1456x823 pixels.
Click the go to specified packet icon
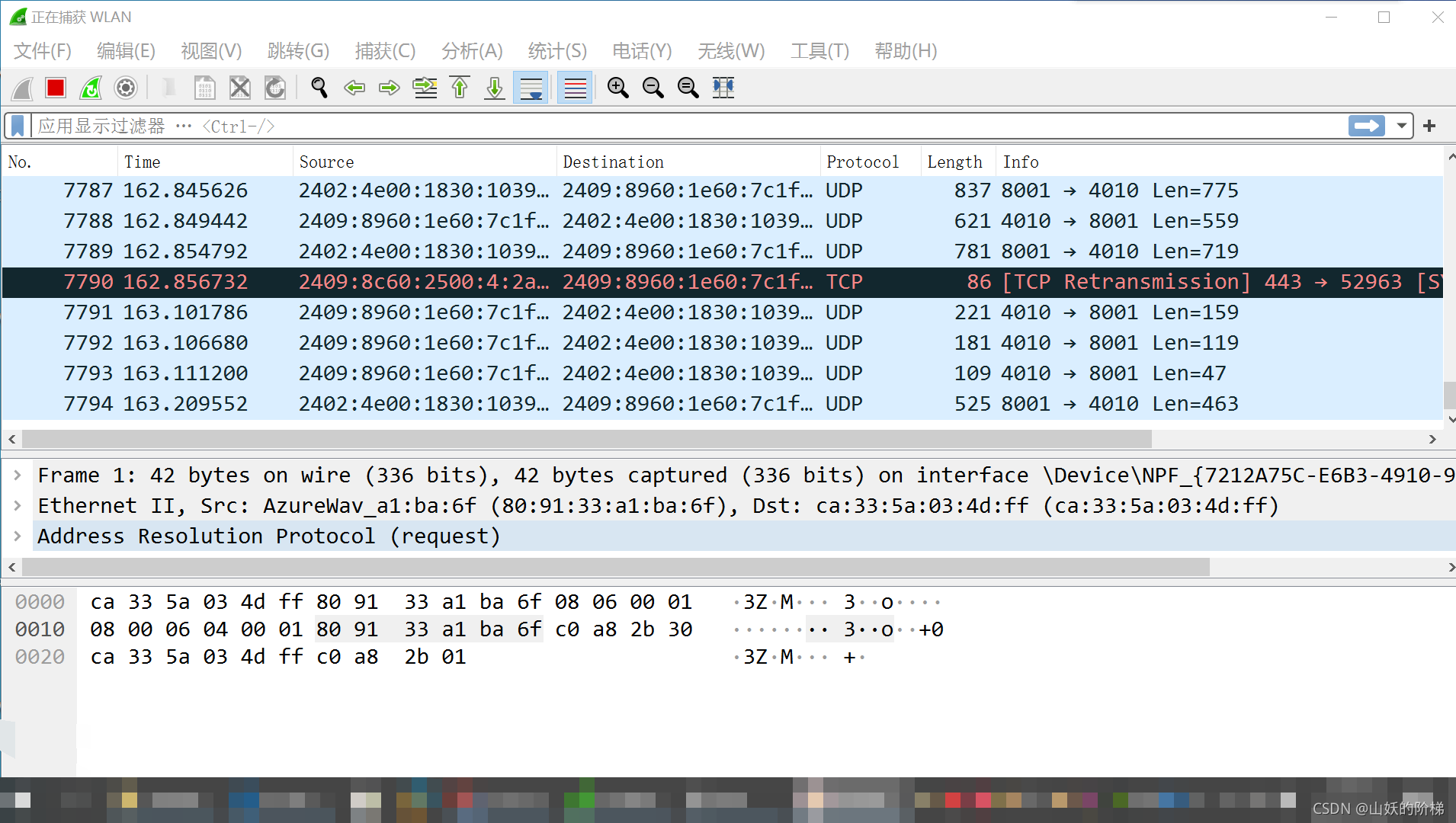[425, 88]
